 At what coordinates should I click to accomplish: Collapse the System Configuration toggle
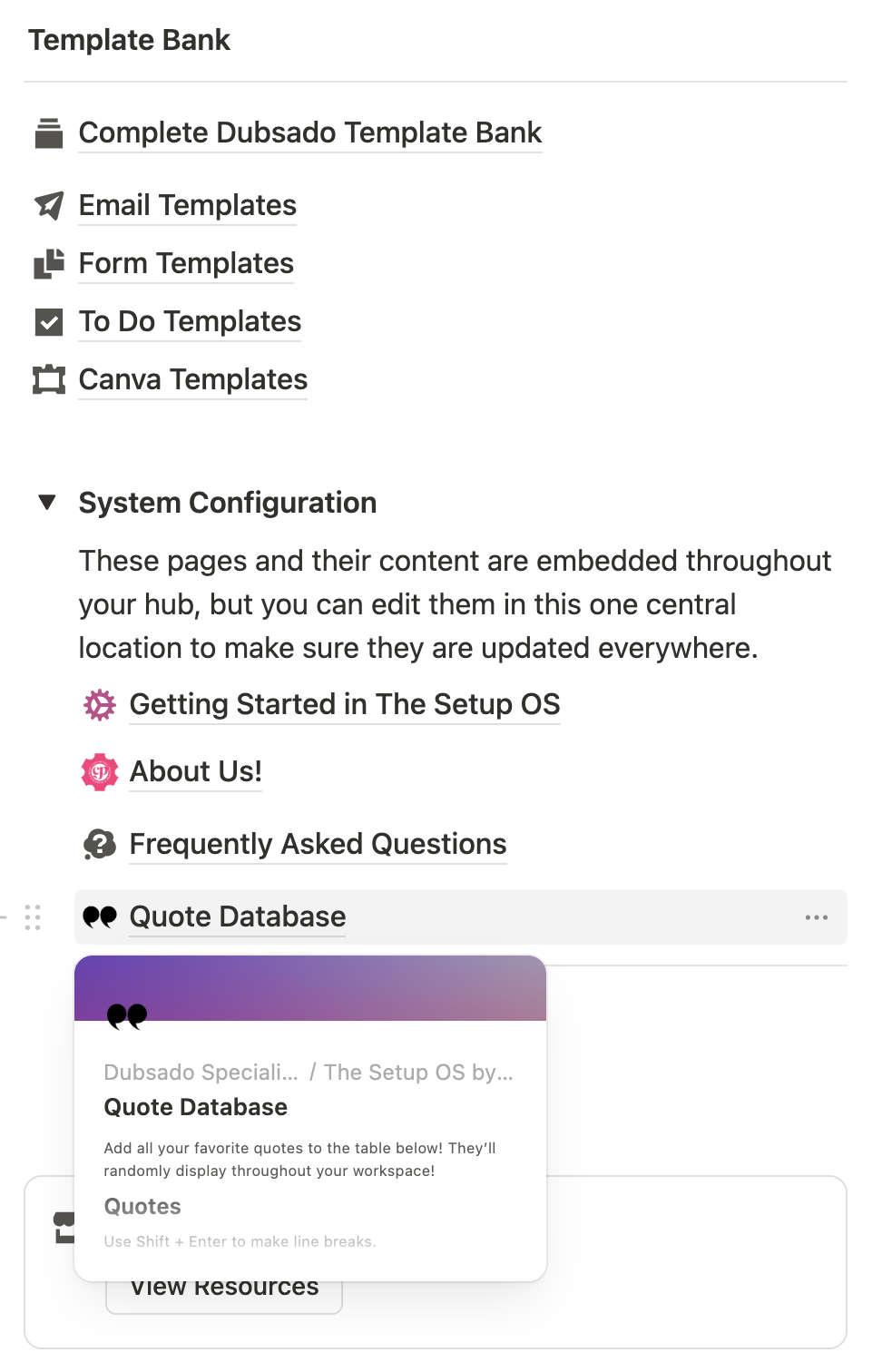coord(47,503)
